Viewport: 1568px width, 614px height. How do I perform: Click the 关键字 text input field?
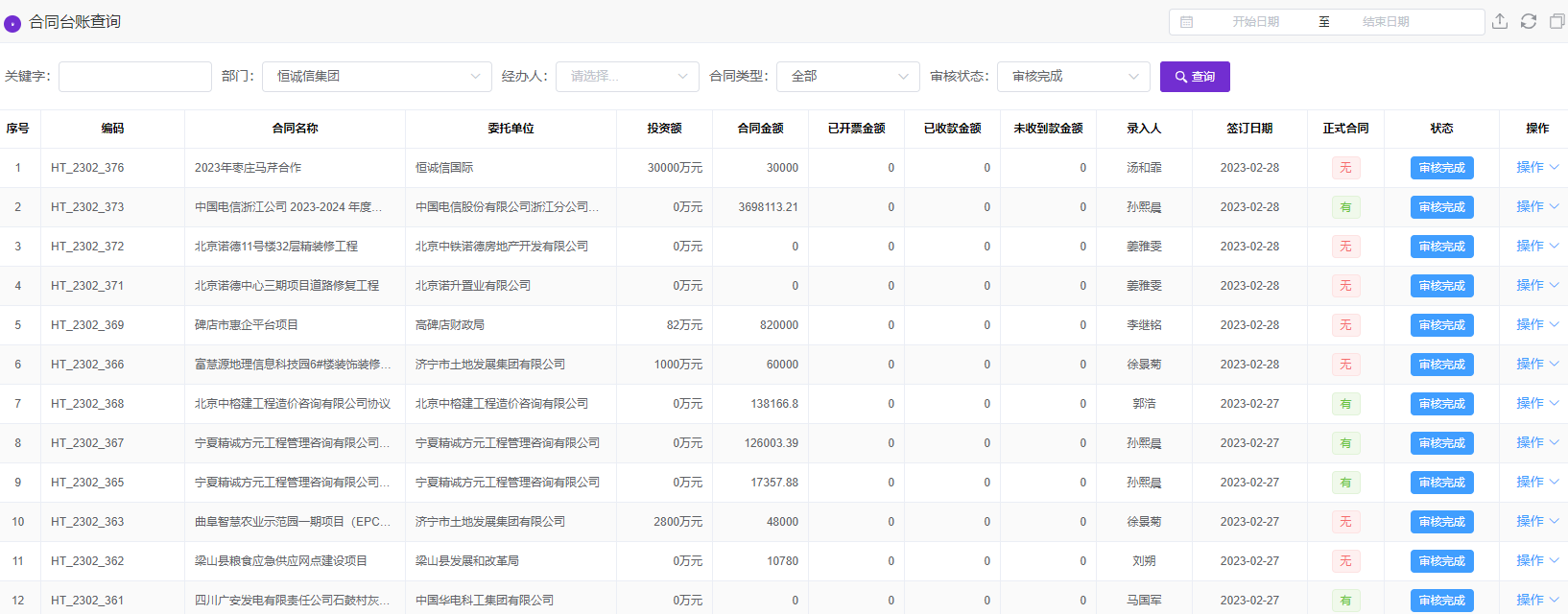tap(135, 77)
